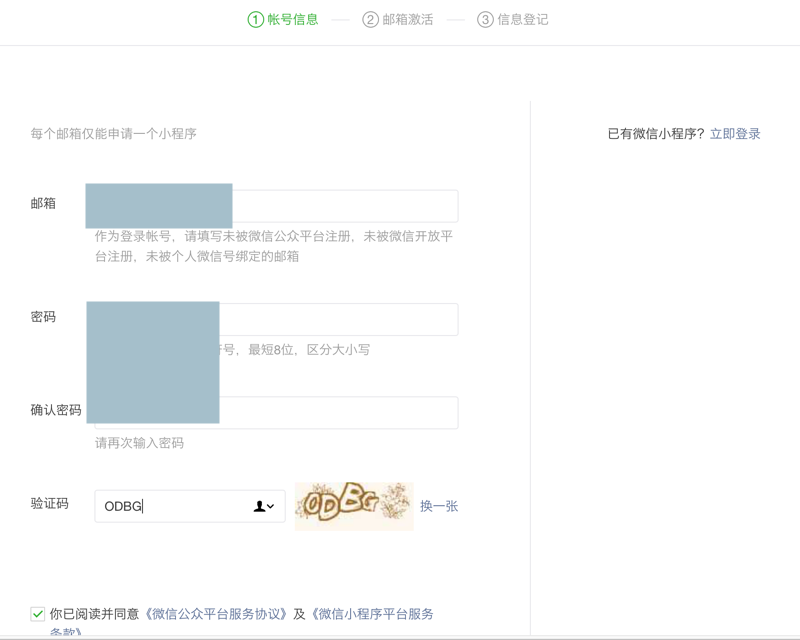
Task: Click the step 1 circle number icon
Action: click(255, 19)
